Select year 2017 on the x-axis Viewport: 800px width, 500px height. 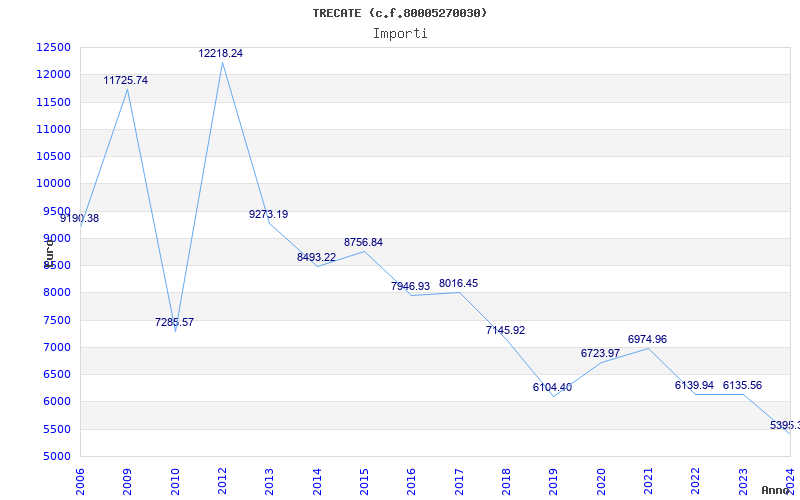tap(459, 482)
